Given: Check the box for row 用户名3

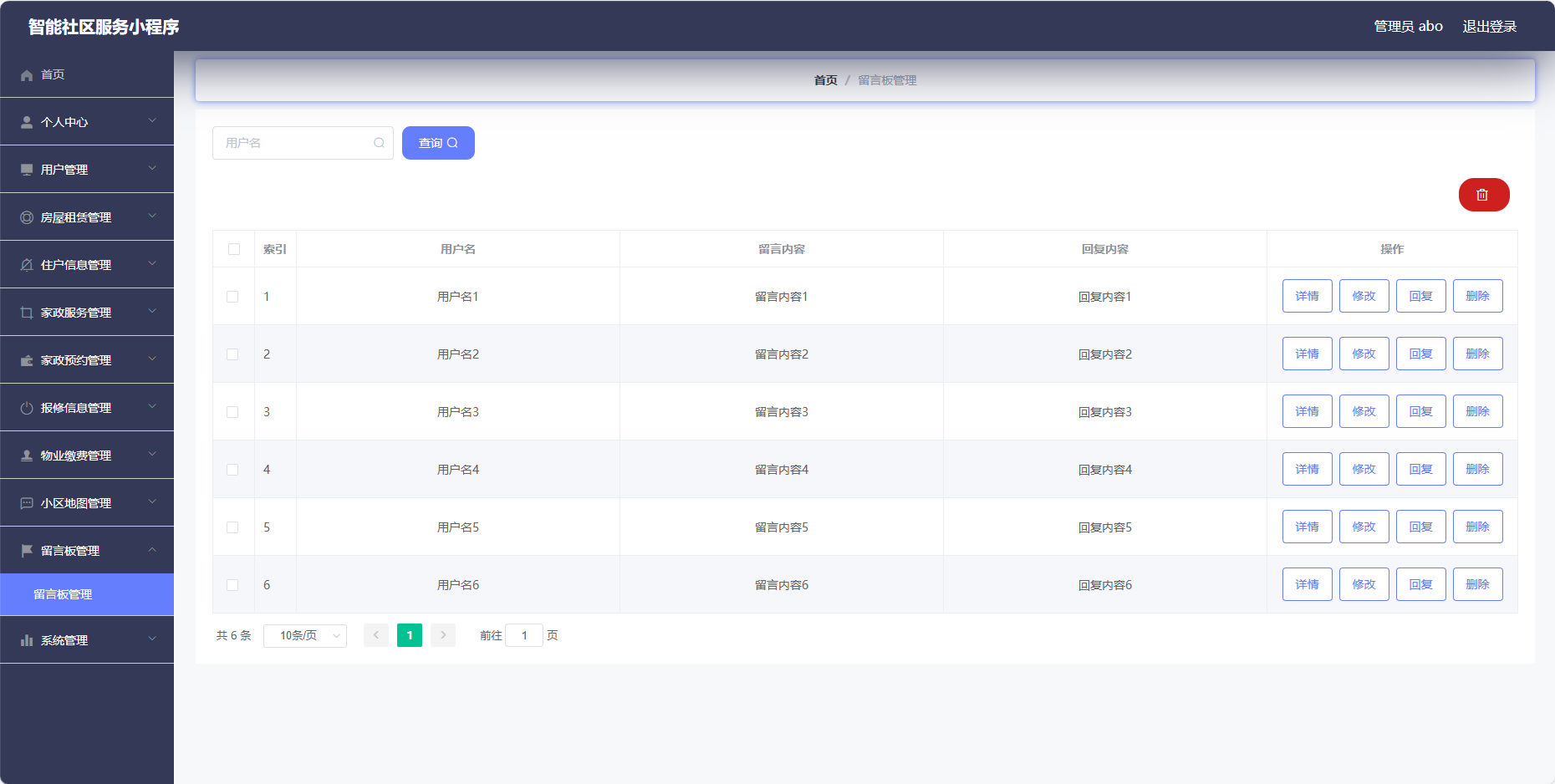Looking at the screenshot, I should pos(232,412).
